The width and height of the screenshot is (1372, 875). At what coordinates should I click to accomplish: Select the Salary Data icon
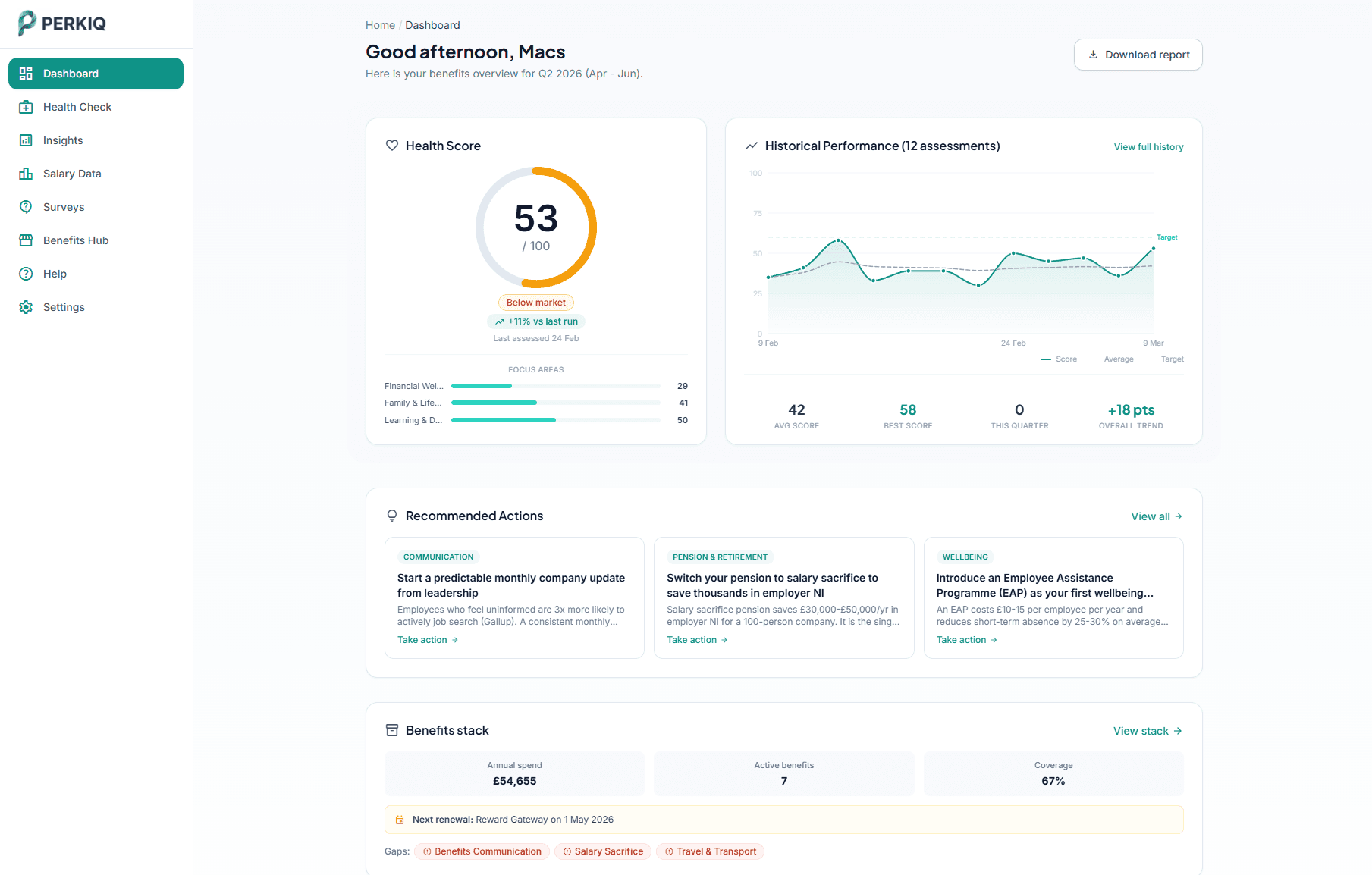pos(26,173)
